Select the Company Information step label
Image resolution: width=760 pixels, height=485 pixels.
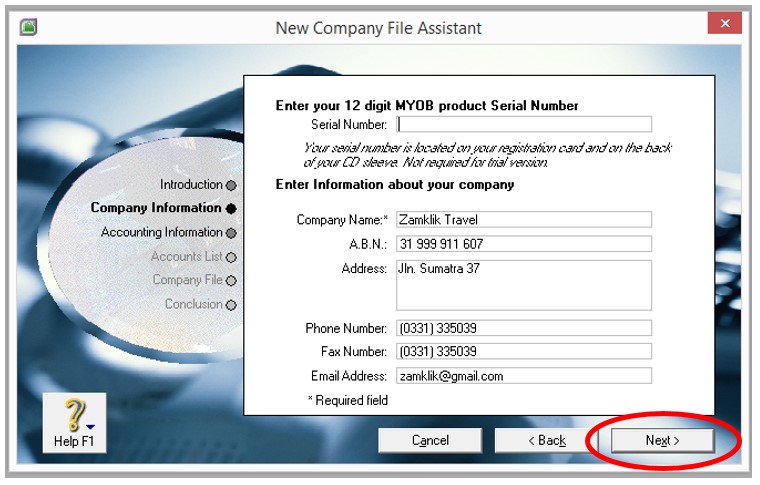(156, 208)
